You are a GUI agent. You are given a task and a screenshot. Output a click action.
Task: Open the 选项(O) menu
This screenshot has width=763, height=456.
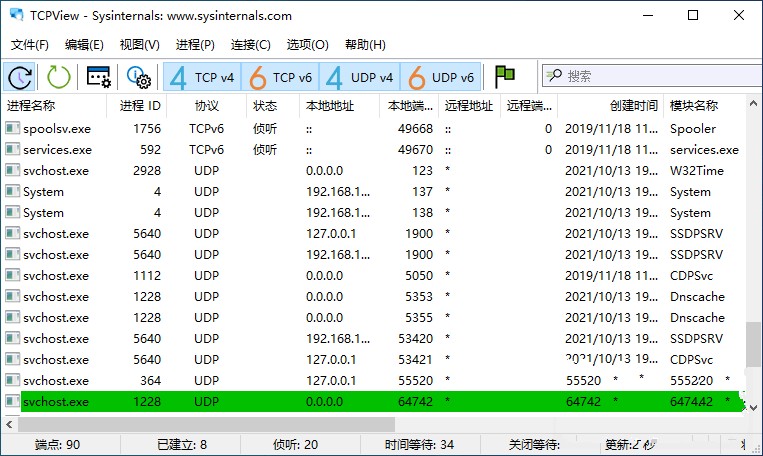coord(308,45)
